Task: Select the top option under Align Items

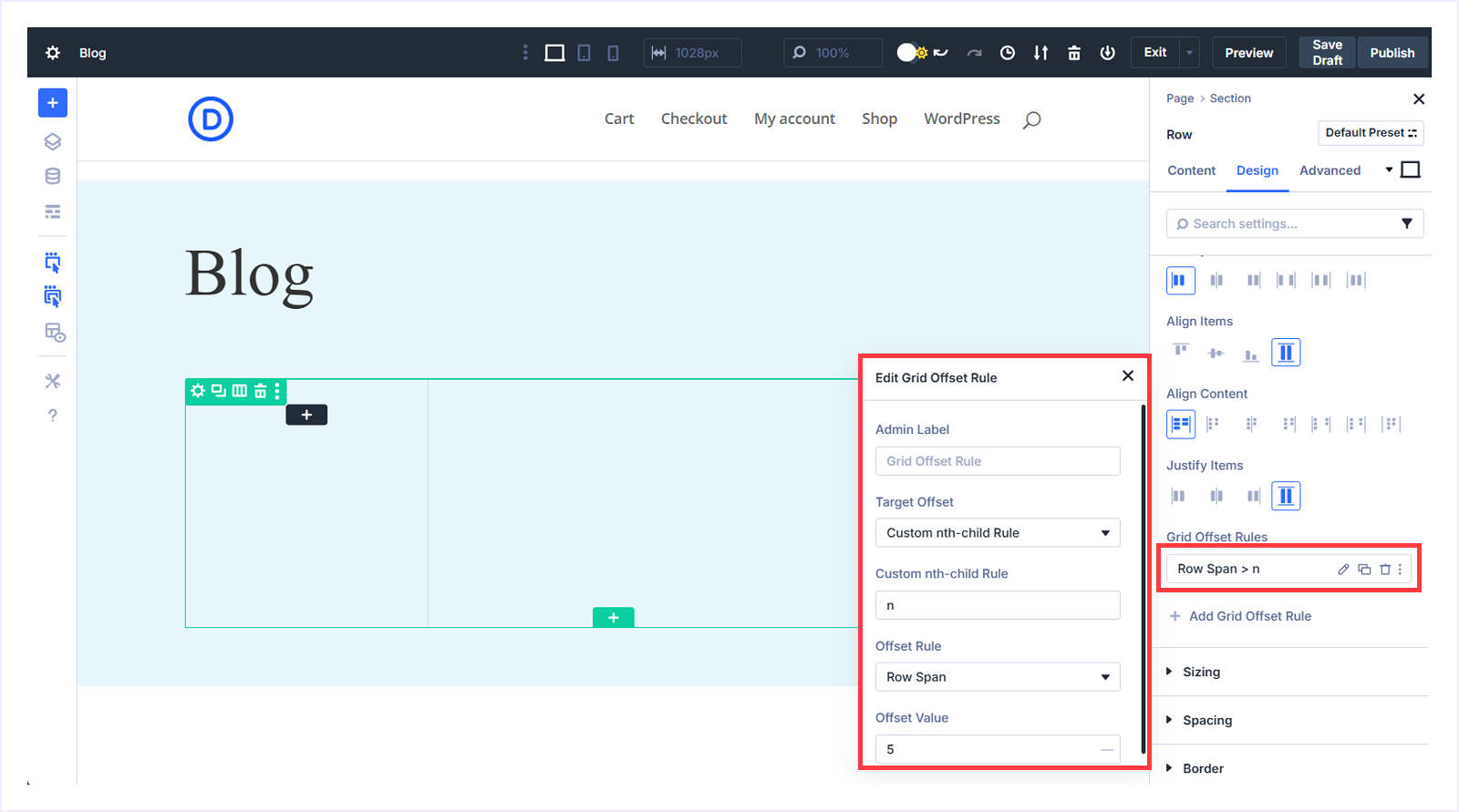Action: tap(1181, 351)
